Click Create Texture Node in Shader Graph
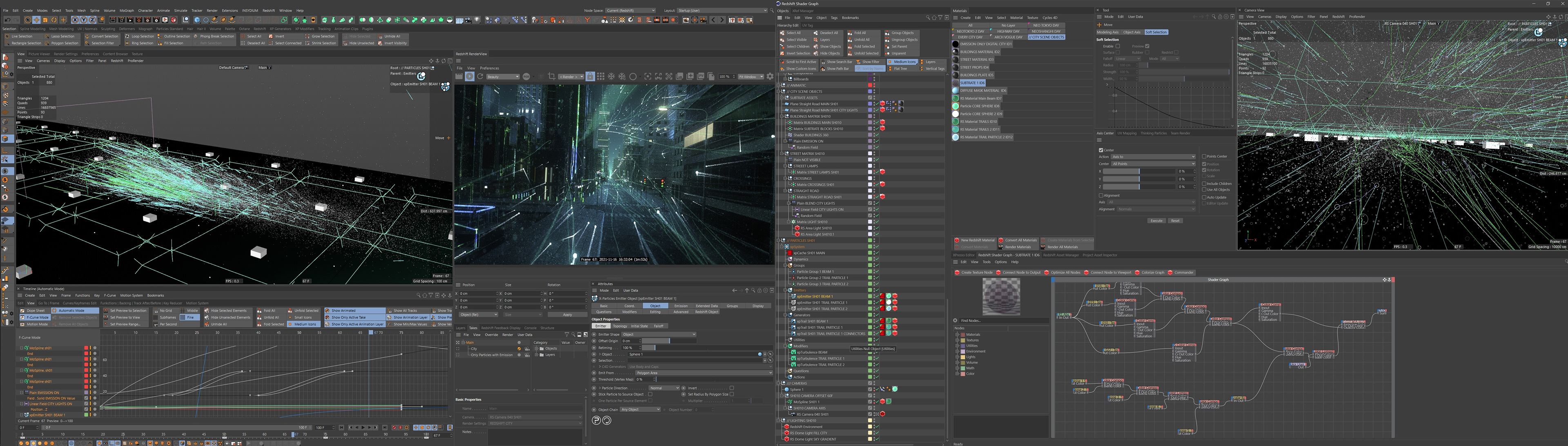Viewport: 1568px width, 446px height. [974, 272]
